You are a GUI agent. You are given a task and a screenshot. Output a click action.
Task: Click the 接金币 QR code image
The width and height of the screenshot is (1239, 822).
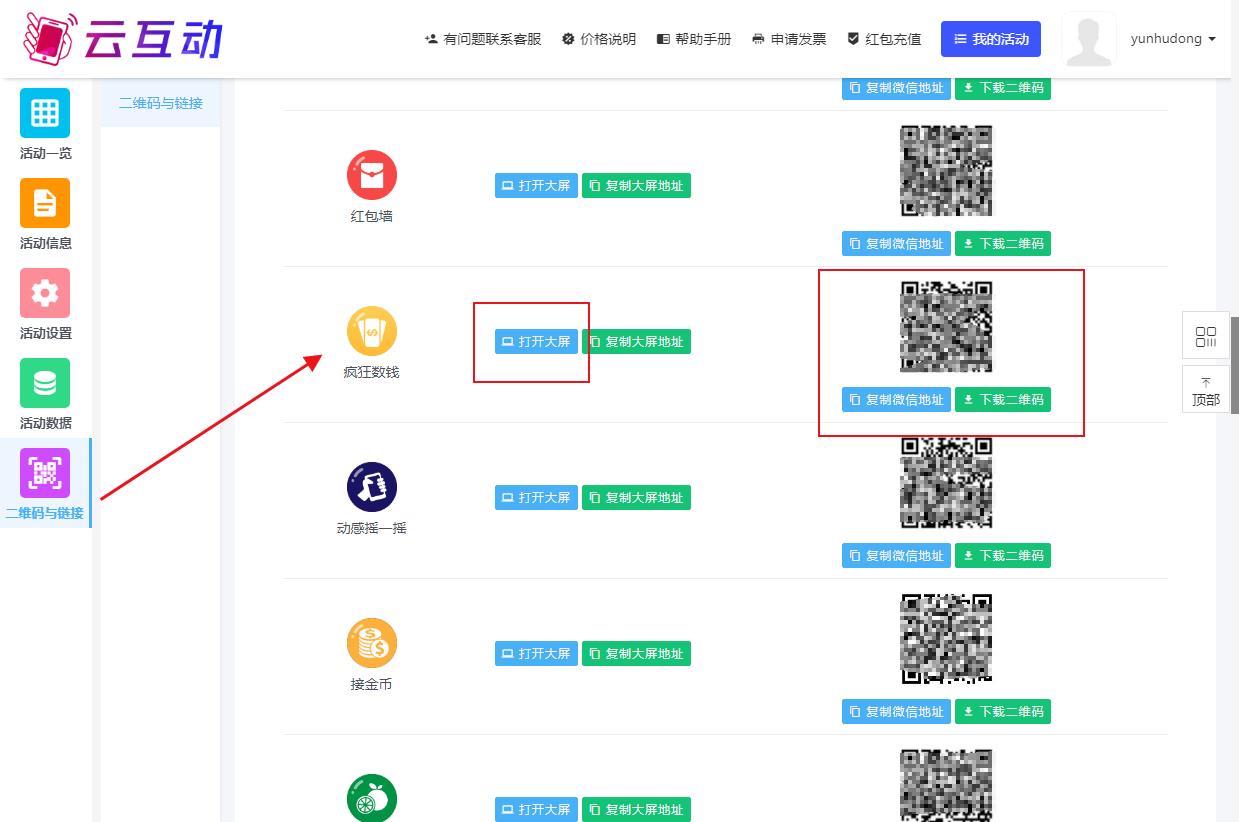point(946,638)
